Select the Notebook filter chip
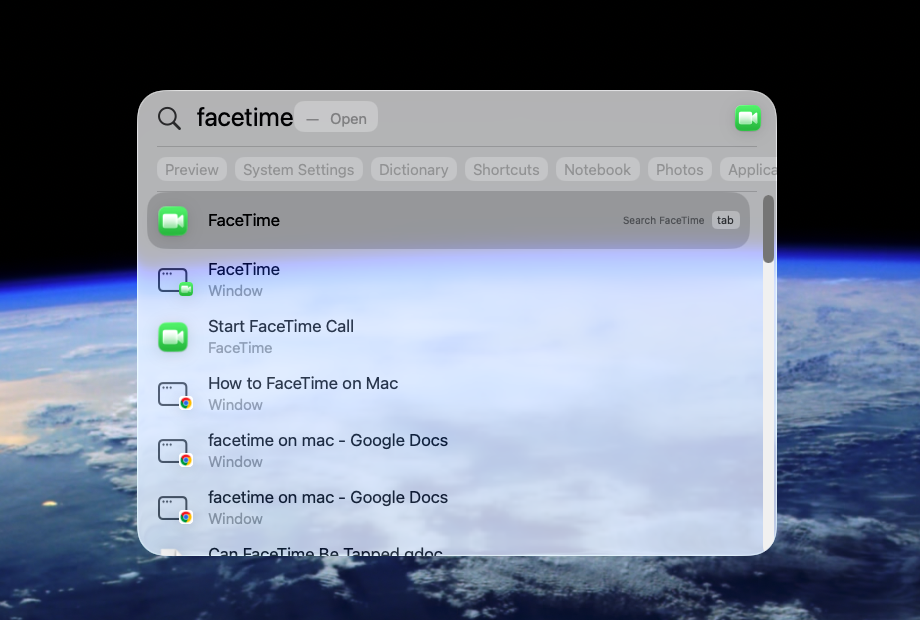Screen dimensions: 920x620 tap(597, 170)
